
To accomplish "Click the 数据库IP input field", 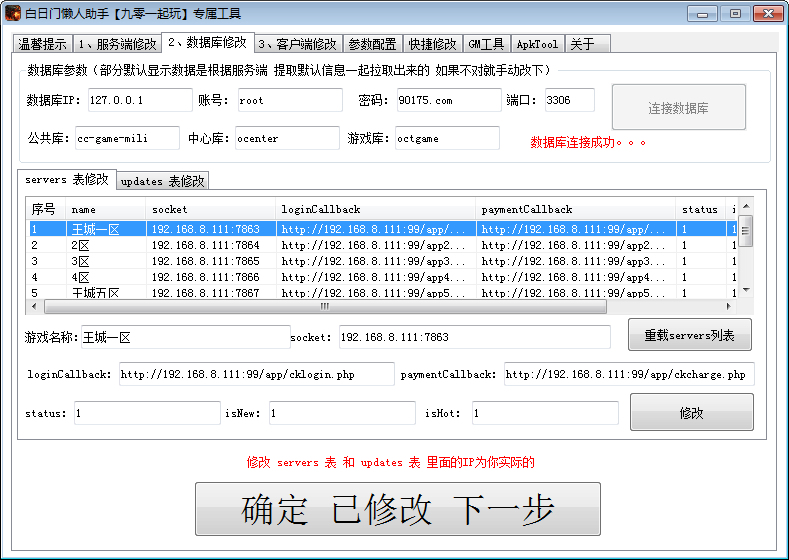I will coord(139,100).
